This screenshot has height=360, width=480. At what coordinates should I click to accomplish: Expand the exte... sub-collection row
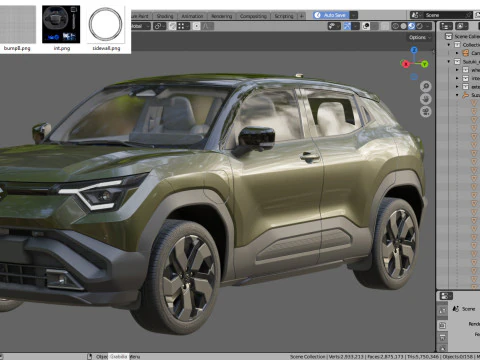pos(457,87)
